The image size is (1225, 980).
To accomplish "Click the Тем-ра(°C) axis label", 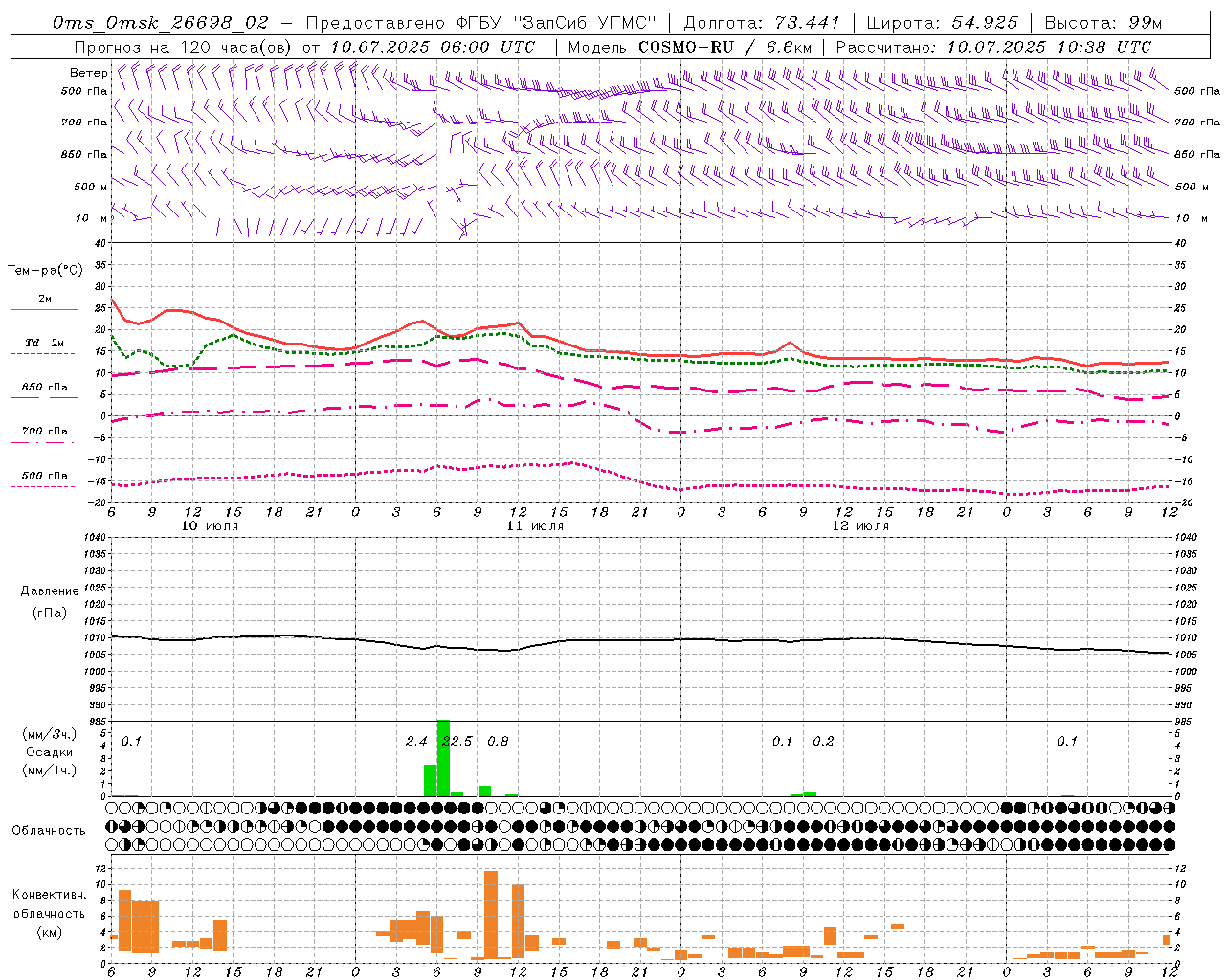I will coord(45,271).
